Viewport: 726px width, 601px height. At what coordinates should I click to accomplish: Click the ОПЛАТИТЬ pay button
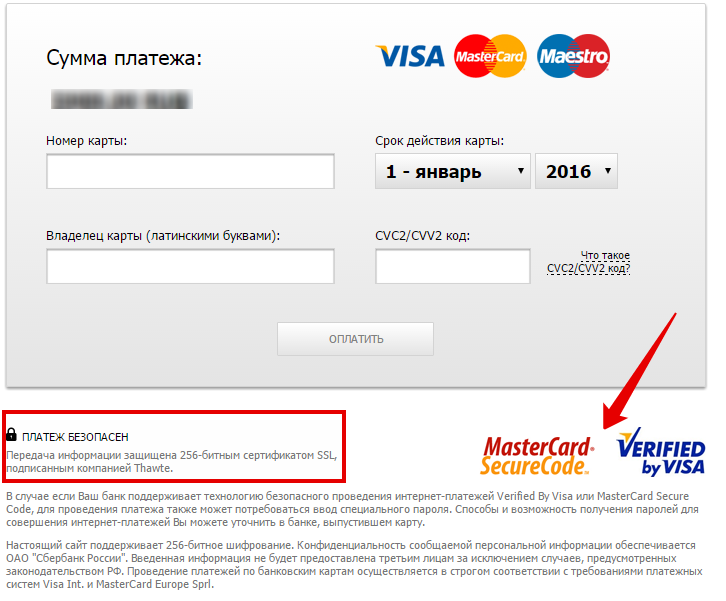pos(356,339)
